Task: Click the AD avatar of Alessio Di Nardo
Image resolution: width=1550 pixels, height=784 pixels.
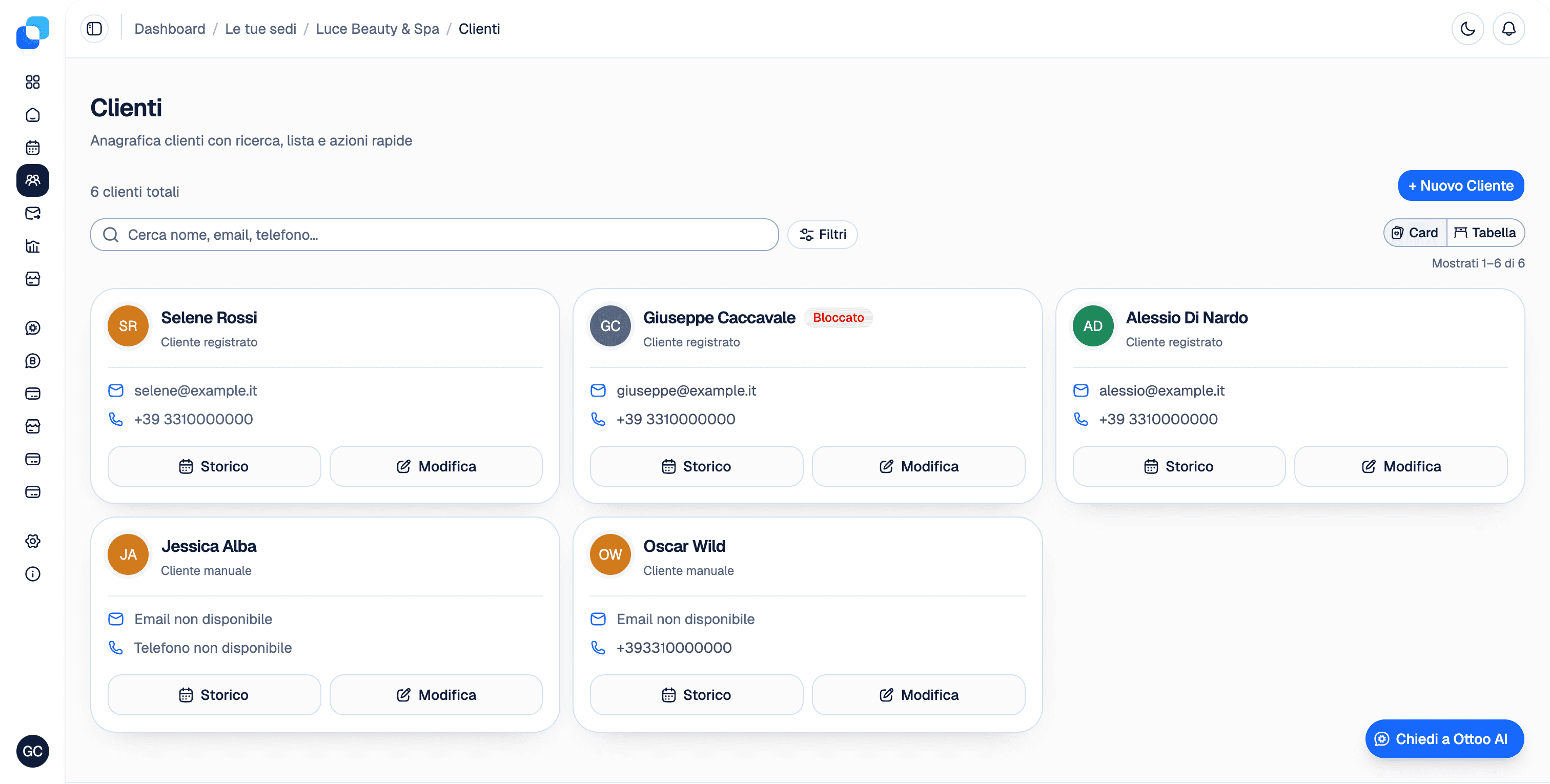Action: [1093, 326]
